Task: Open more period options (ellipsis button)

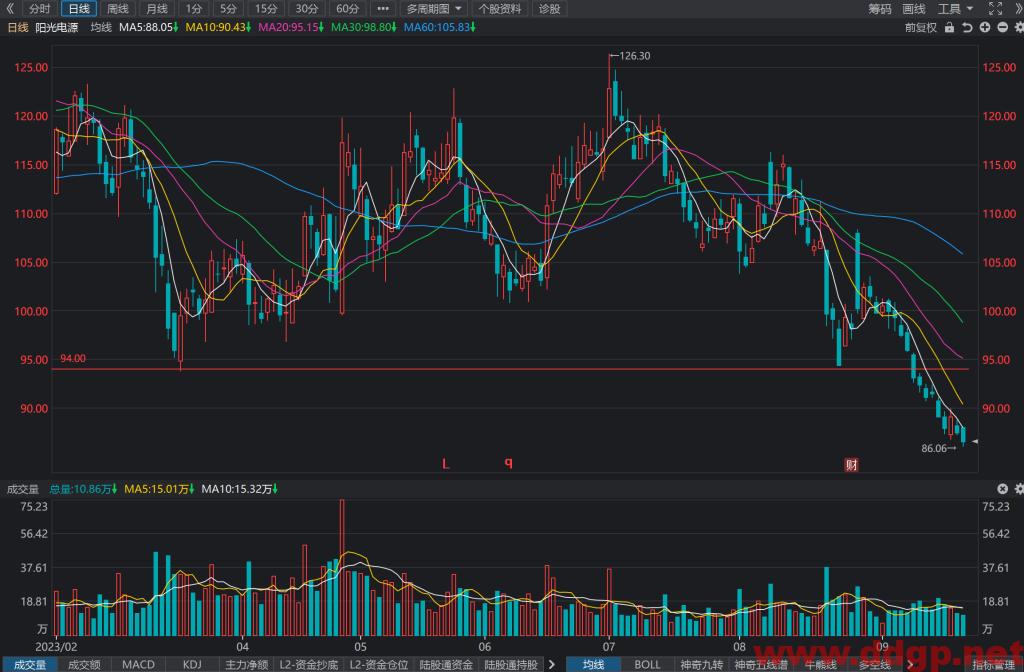Action: coord(383,8)
